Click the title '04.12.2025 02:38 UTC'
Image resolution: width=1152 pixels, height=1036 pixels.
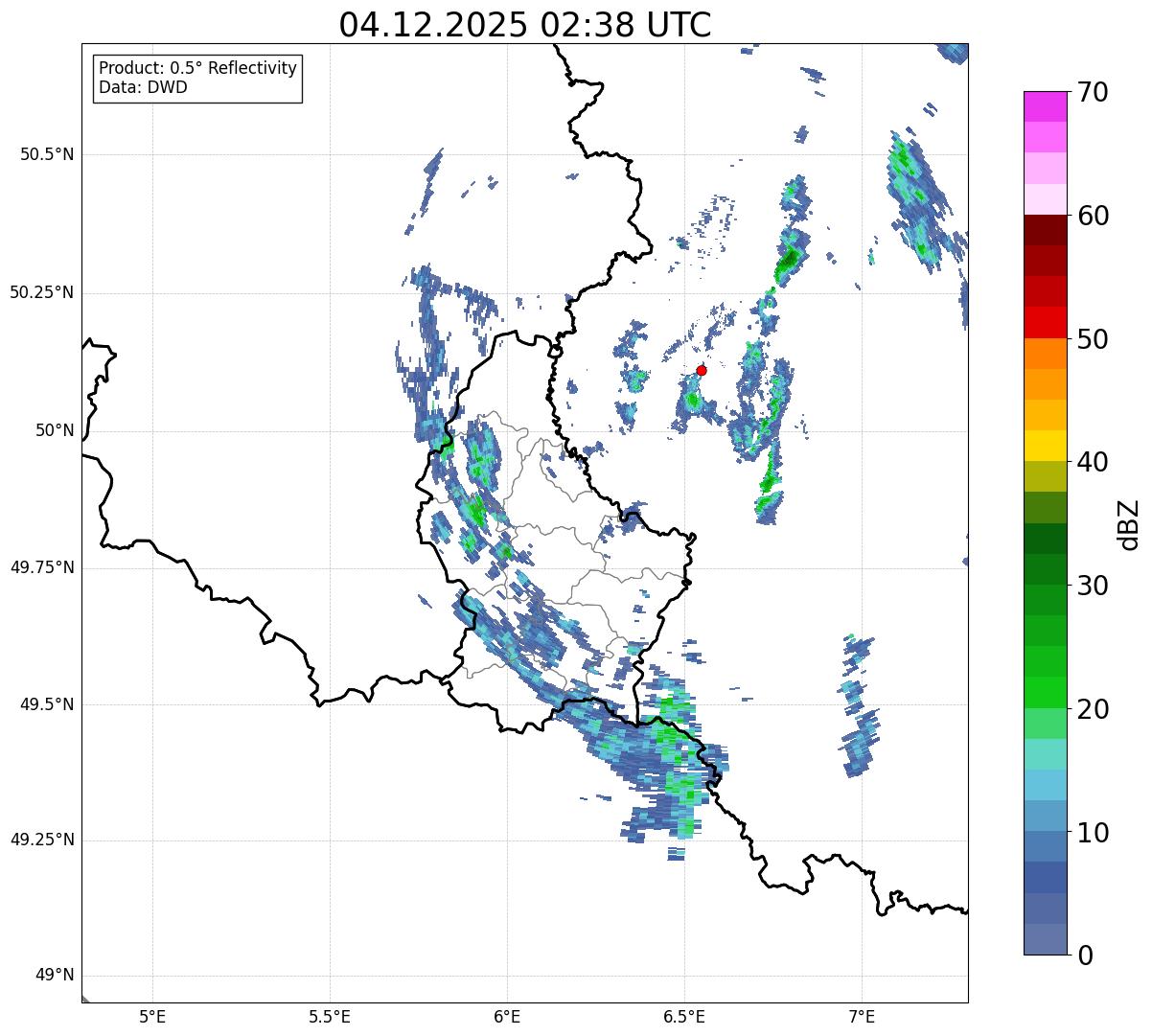coord(525,25)
